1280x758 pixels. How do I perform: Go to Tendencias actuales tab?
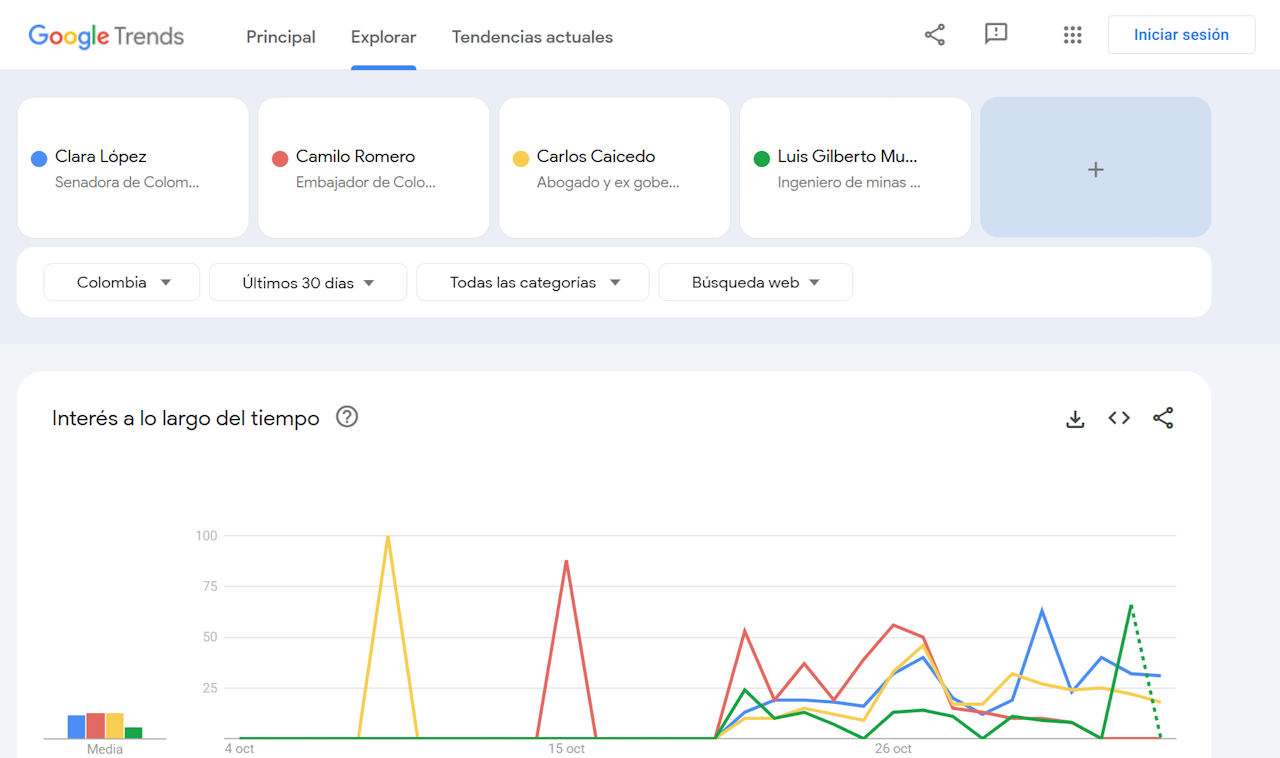[532, 37]
